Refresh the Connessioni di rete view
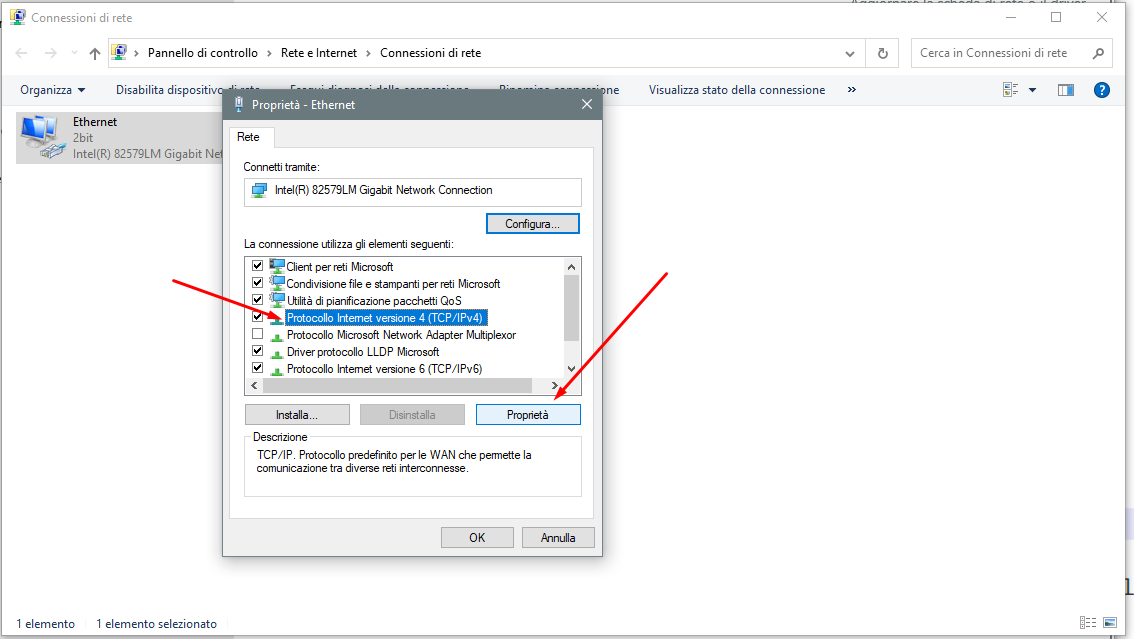Image resolution: width=1134 pixels, height=639 pixels. click(882, 53)
